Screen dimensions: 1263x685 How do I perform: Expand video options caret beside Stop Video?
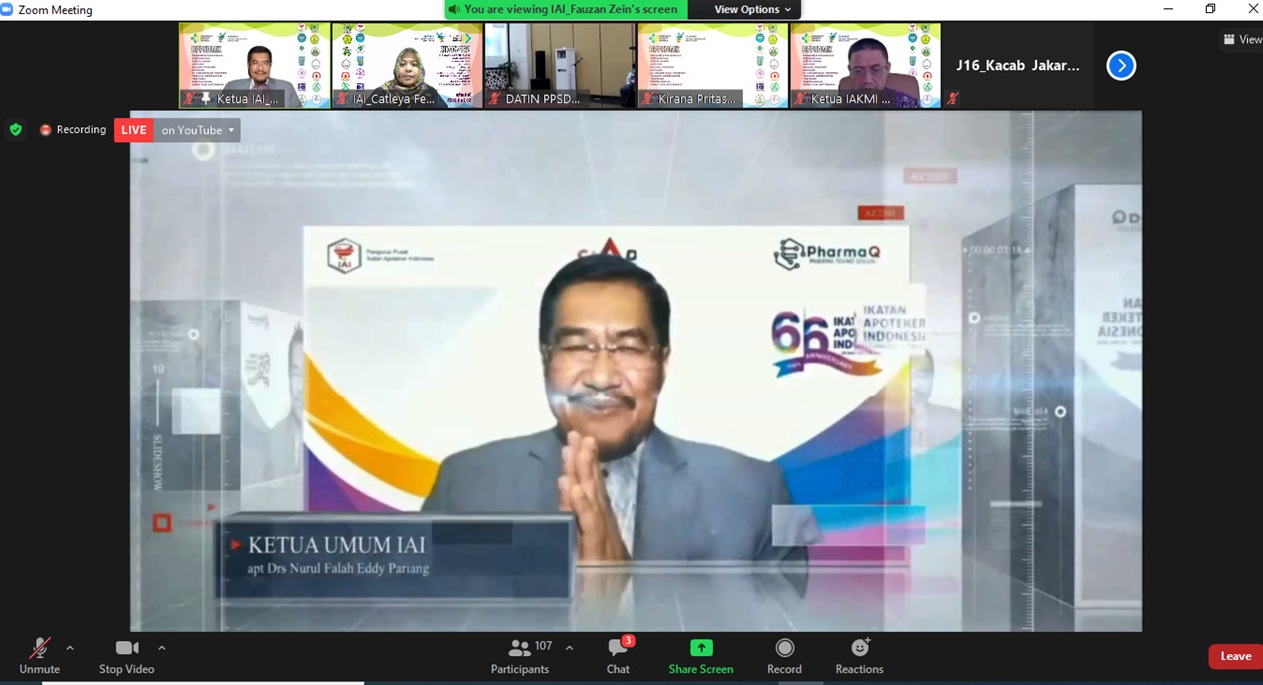(x=161, y=648)
